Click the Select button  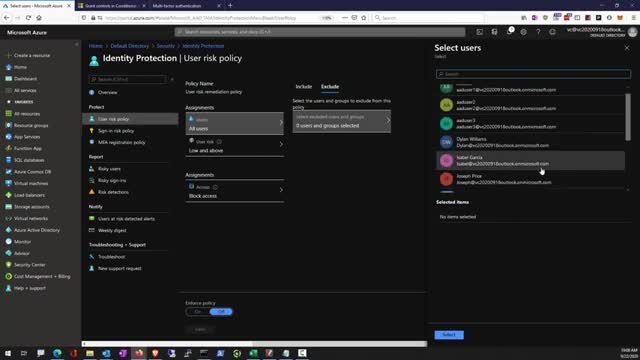[x=449, y=335]
